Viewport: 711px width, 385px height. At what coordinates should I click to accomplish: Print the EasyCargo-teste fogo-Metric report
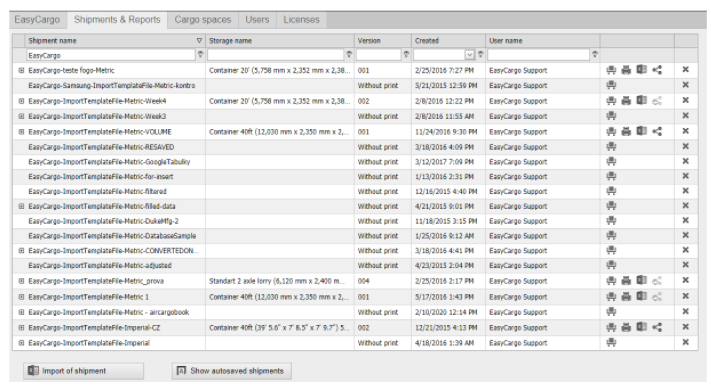tap(626, 70)
